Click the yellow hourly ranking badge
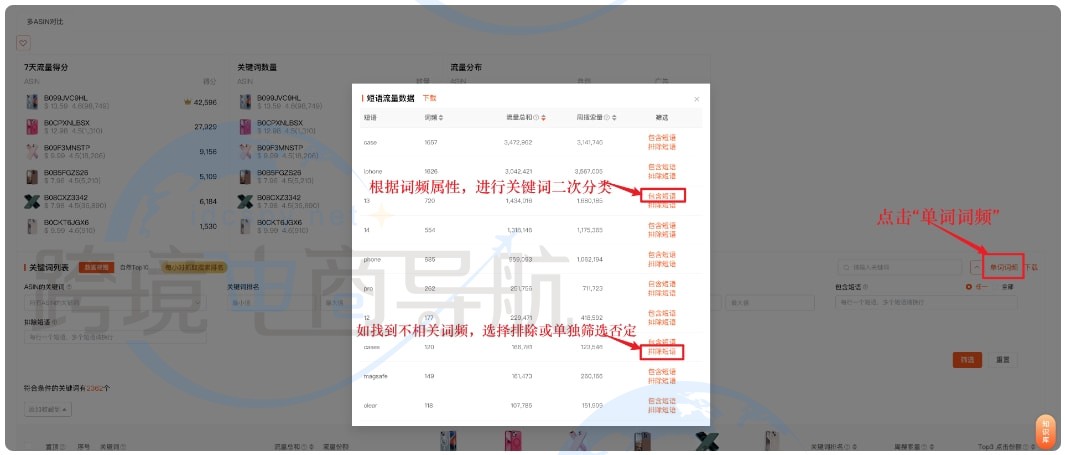 tap(195, 268)
